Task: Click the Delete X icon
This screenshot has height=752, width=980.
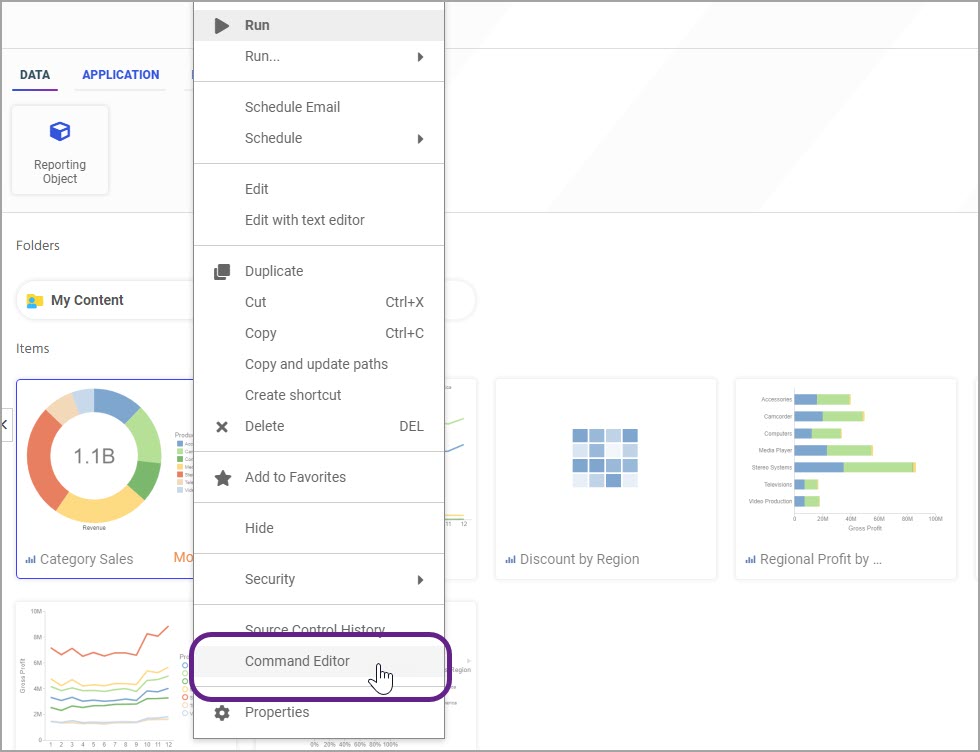Action: point(222,427)
